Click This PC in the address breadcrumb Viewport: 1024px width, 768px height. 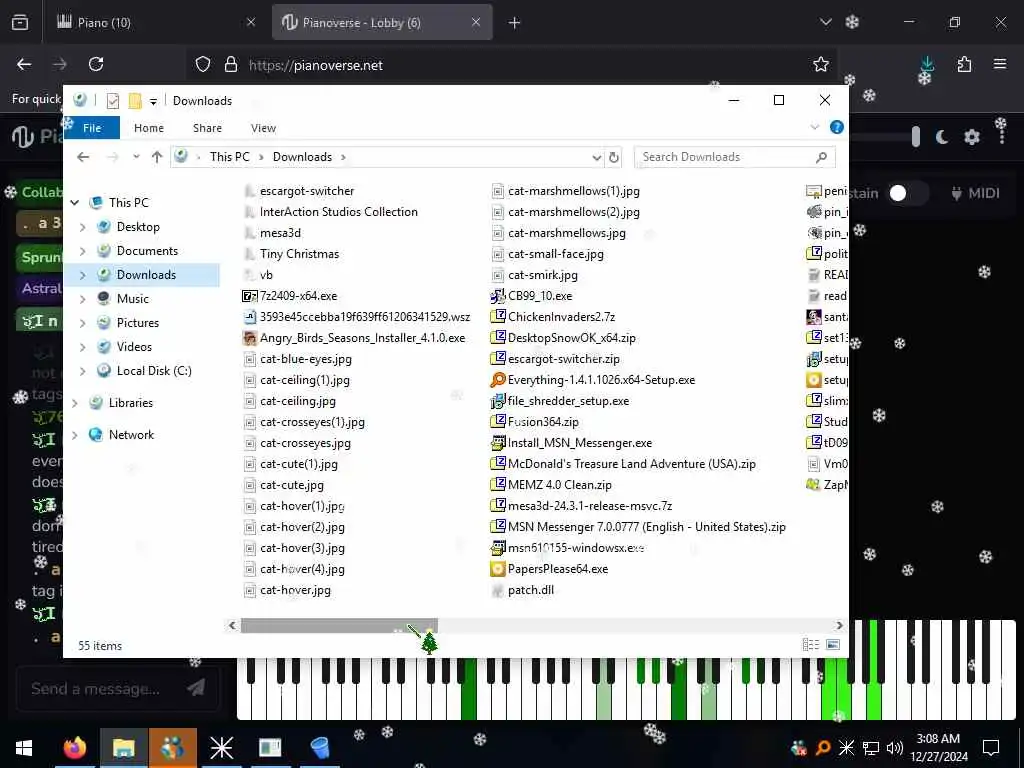pyautogui.click(x=229, y=157)
